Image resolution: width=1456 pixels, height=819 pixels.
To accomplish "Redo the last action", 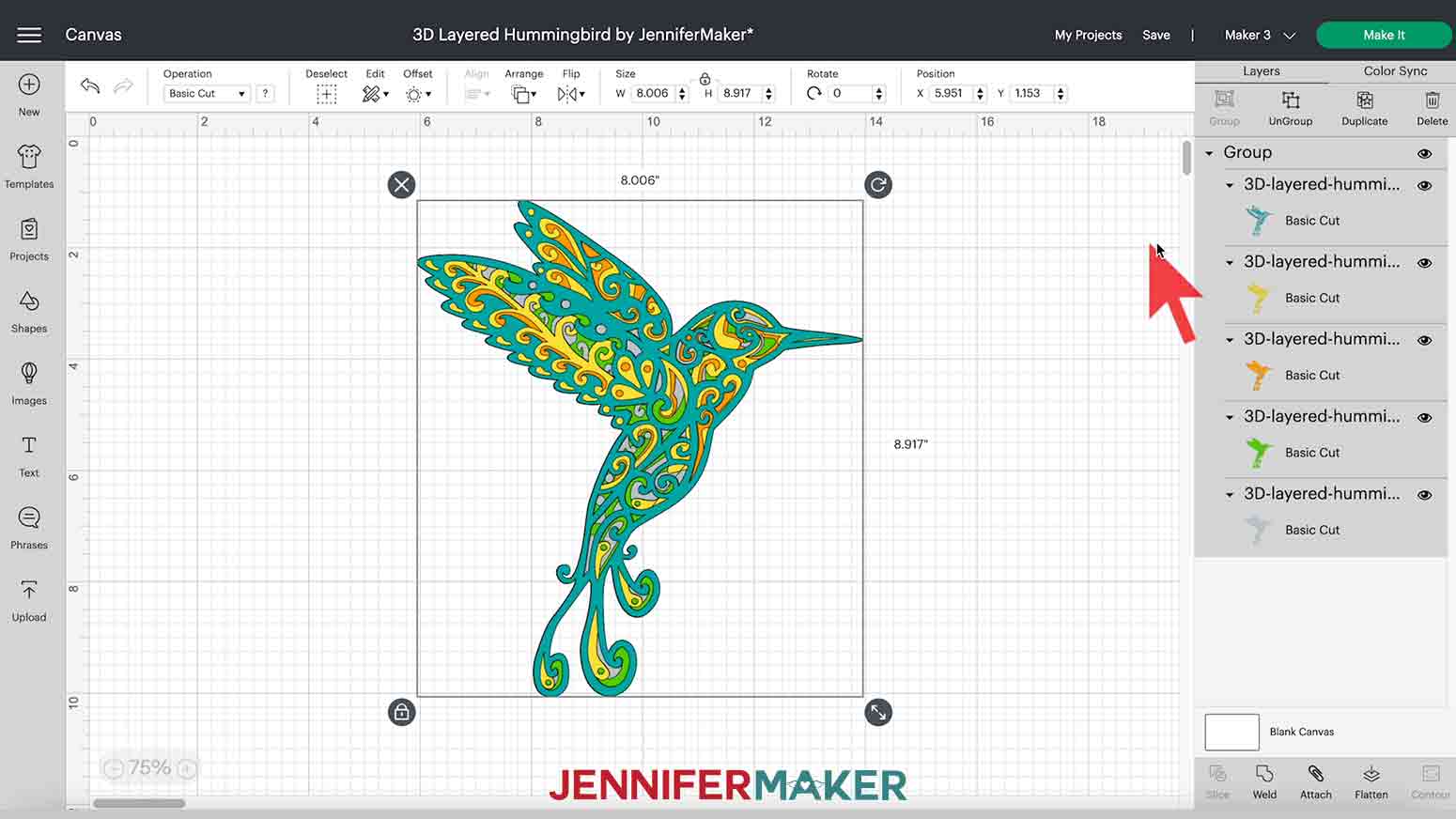I will tap(123, 86).
